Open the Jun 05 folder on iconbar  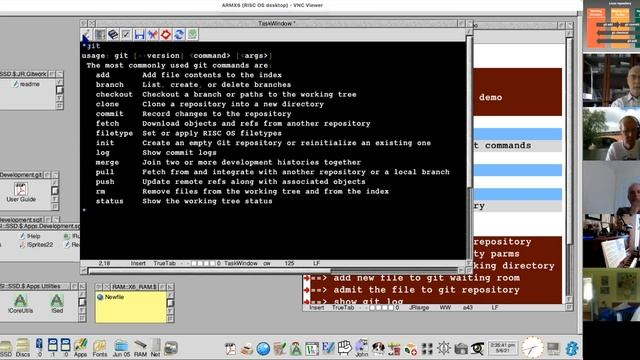pyautogui.click(x=121, y=349)
